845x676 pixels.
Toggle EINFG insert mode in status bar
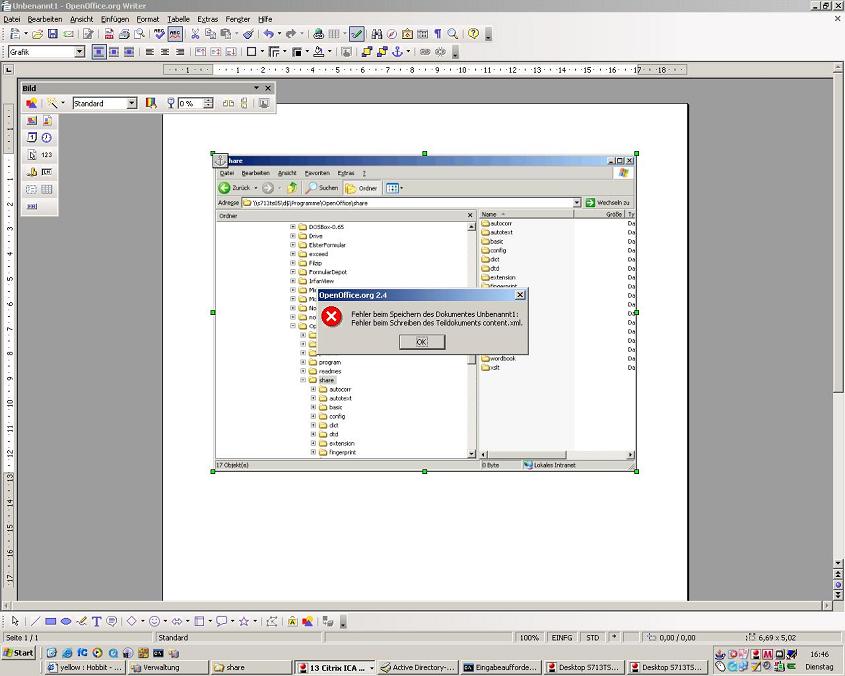point(561,637)
